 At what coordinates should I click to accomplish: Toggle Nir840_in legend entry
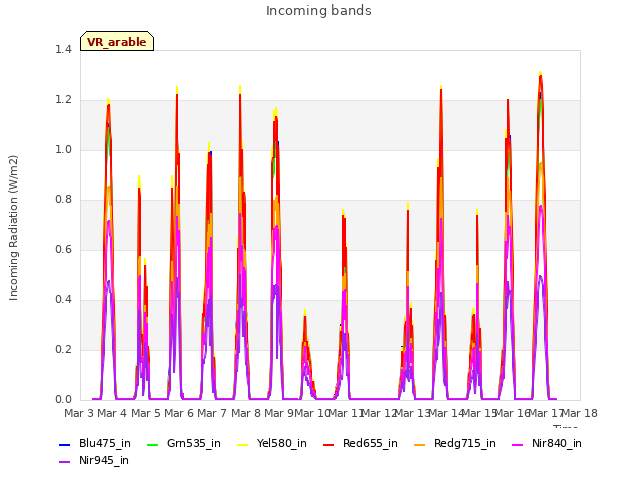(547, 443)
